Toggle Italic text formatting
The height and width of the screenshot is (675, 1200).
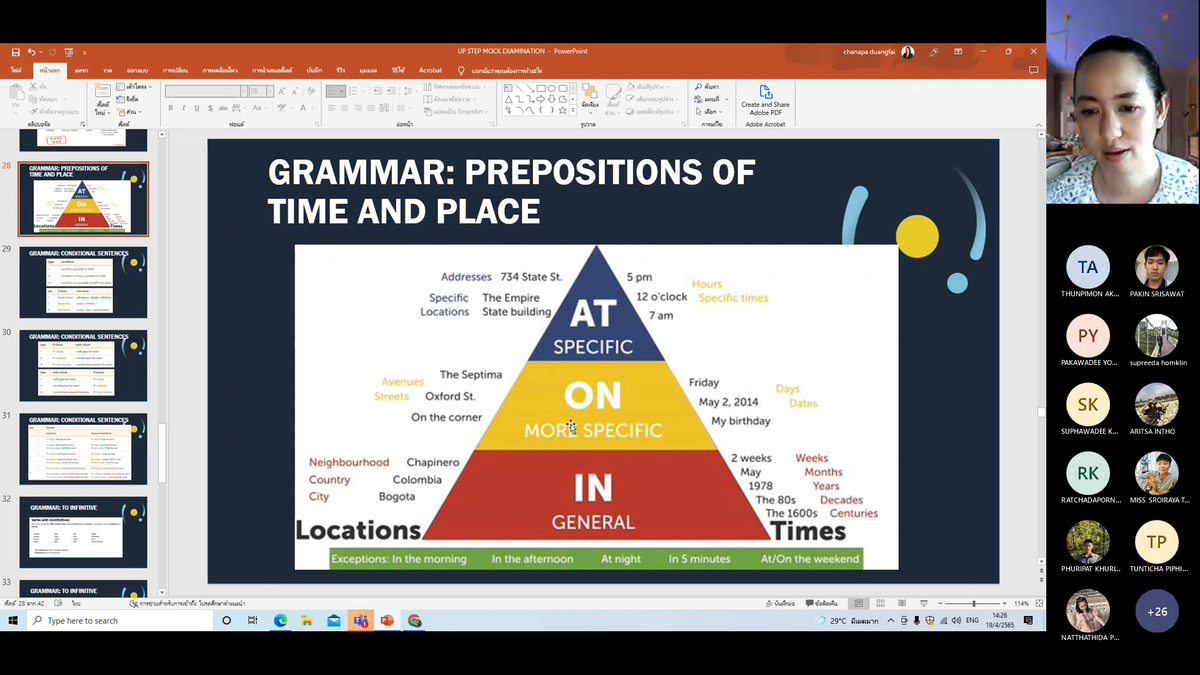click(183, 108)
